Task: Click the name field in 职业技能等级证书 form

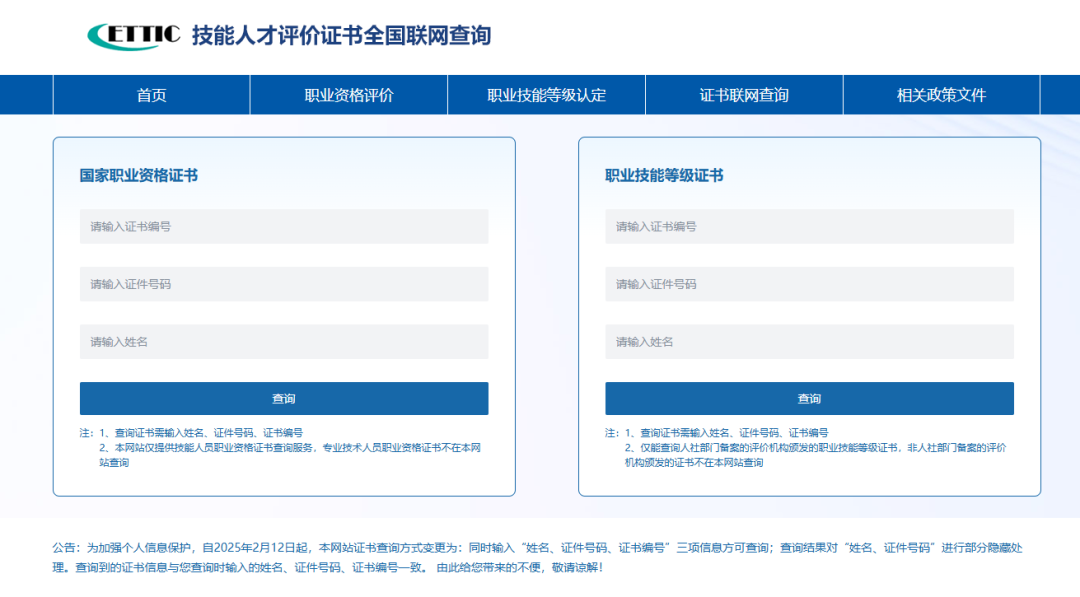Action: tap(809, 342)
